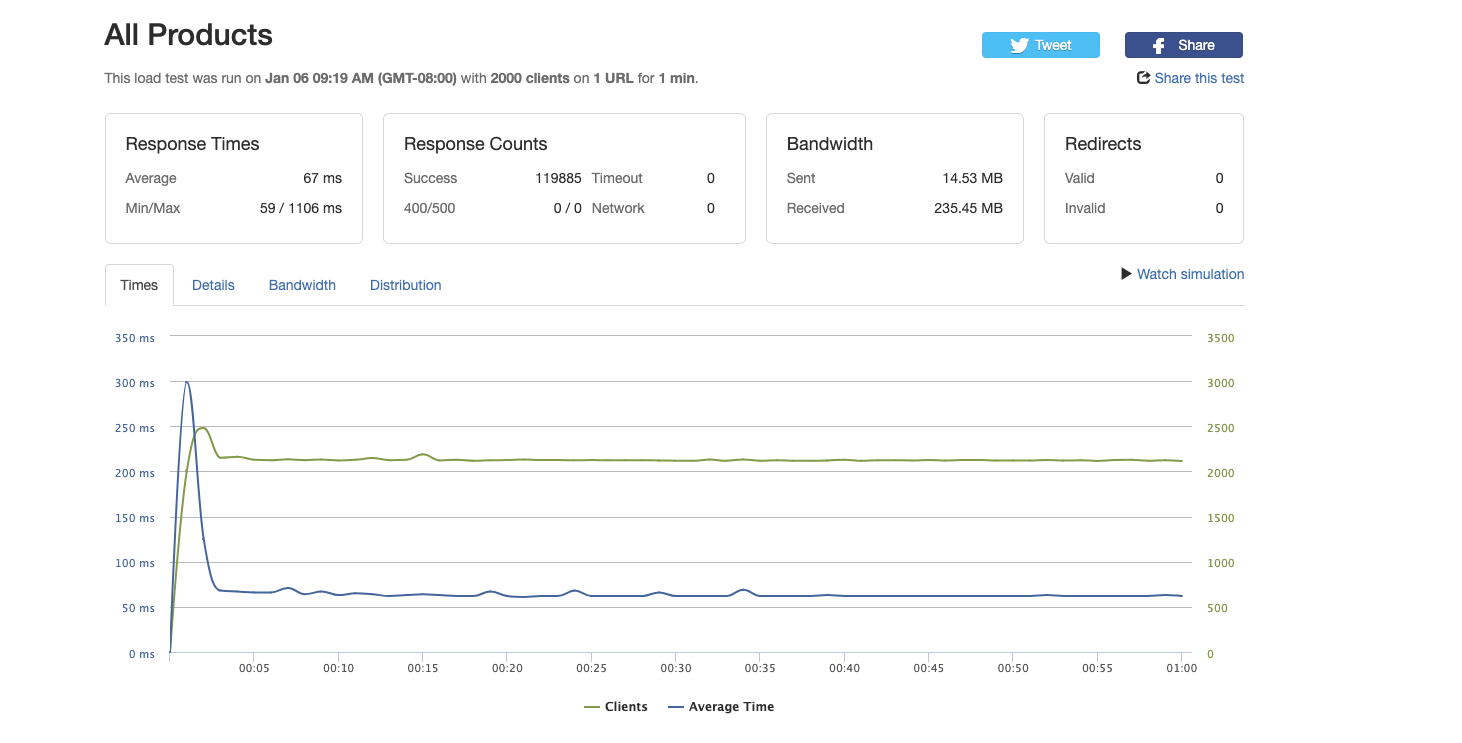
Task: Click the Redirects summary panel
Action: coord(1143,178)
